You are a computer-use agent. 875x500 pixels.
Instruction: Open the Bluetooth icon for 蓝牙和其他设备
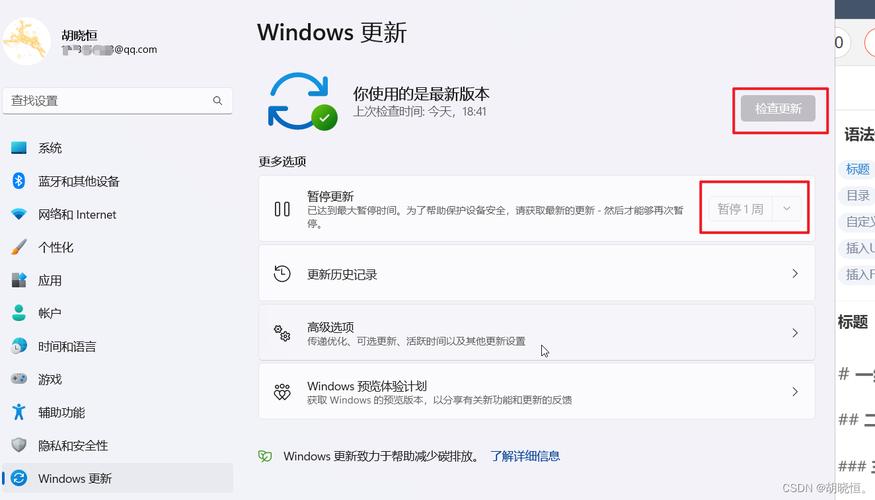pyautogui.click(x=19, y=181)
